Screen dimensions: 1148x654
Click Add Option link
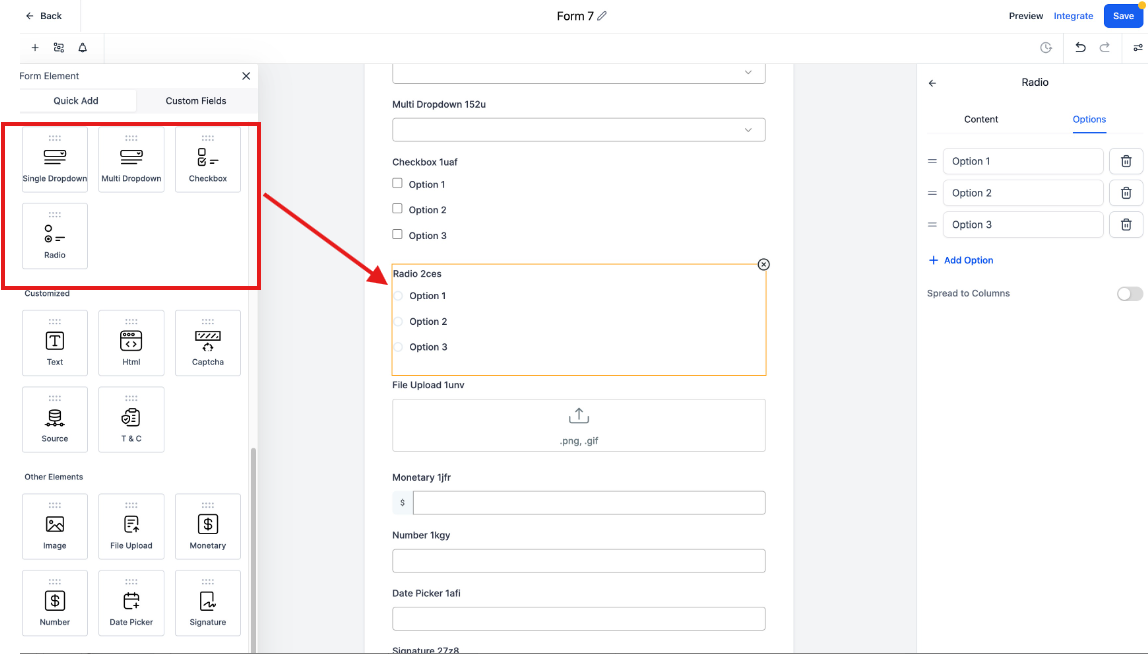coord(961,260)
